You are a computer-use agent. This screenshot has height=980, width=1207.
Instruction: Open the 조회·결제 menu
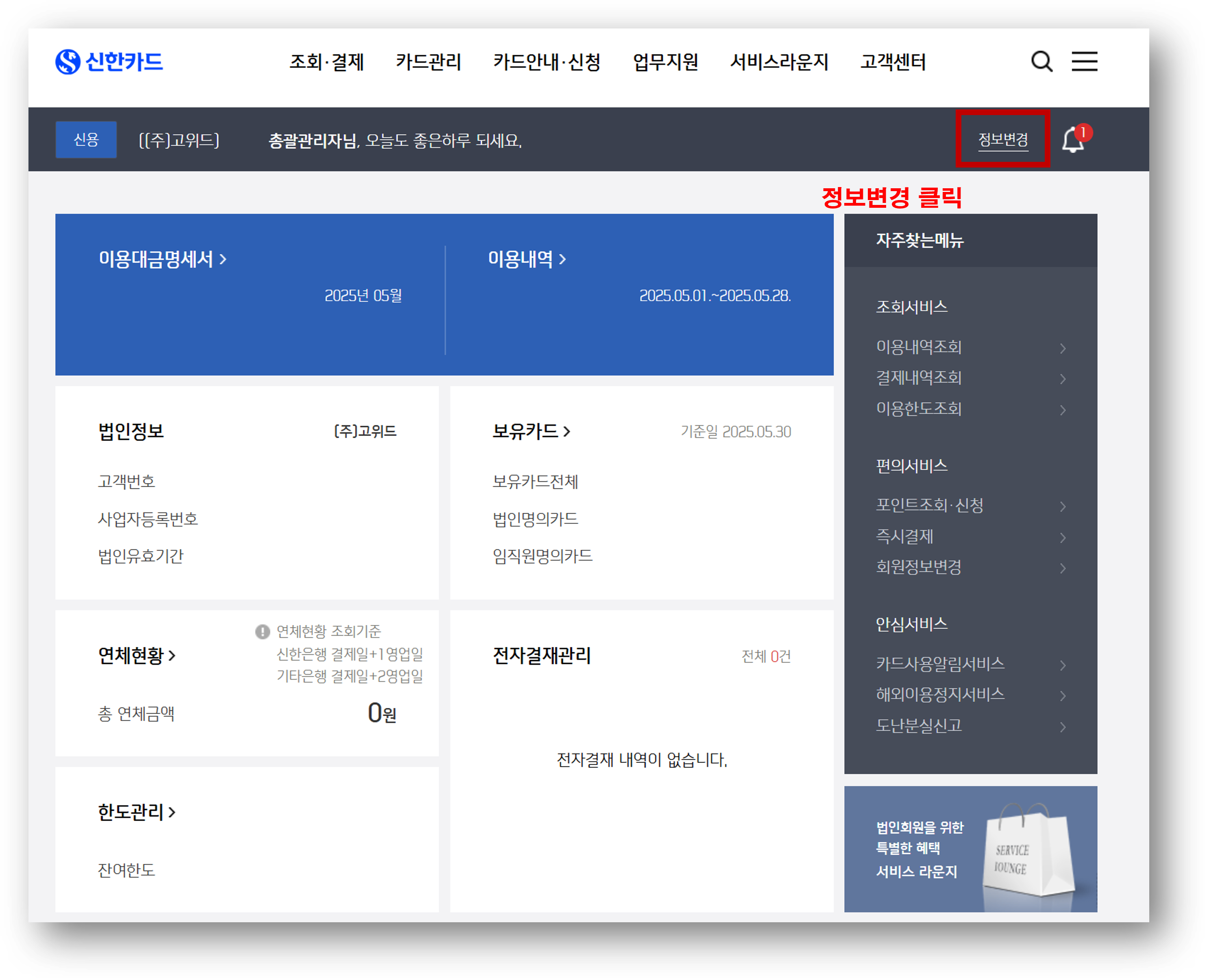click(326, 61)
